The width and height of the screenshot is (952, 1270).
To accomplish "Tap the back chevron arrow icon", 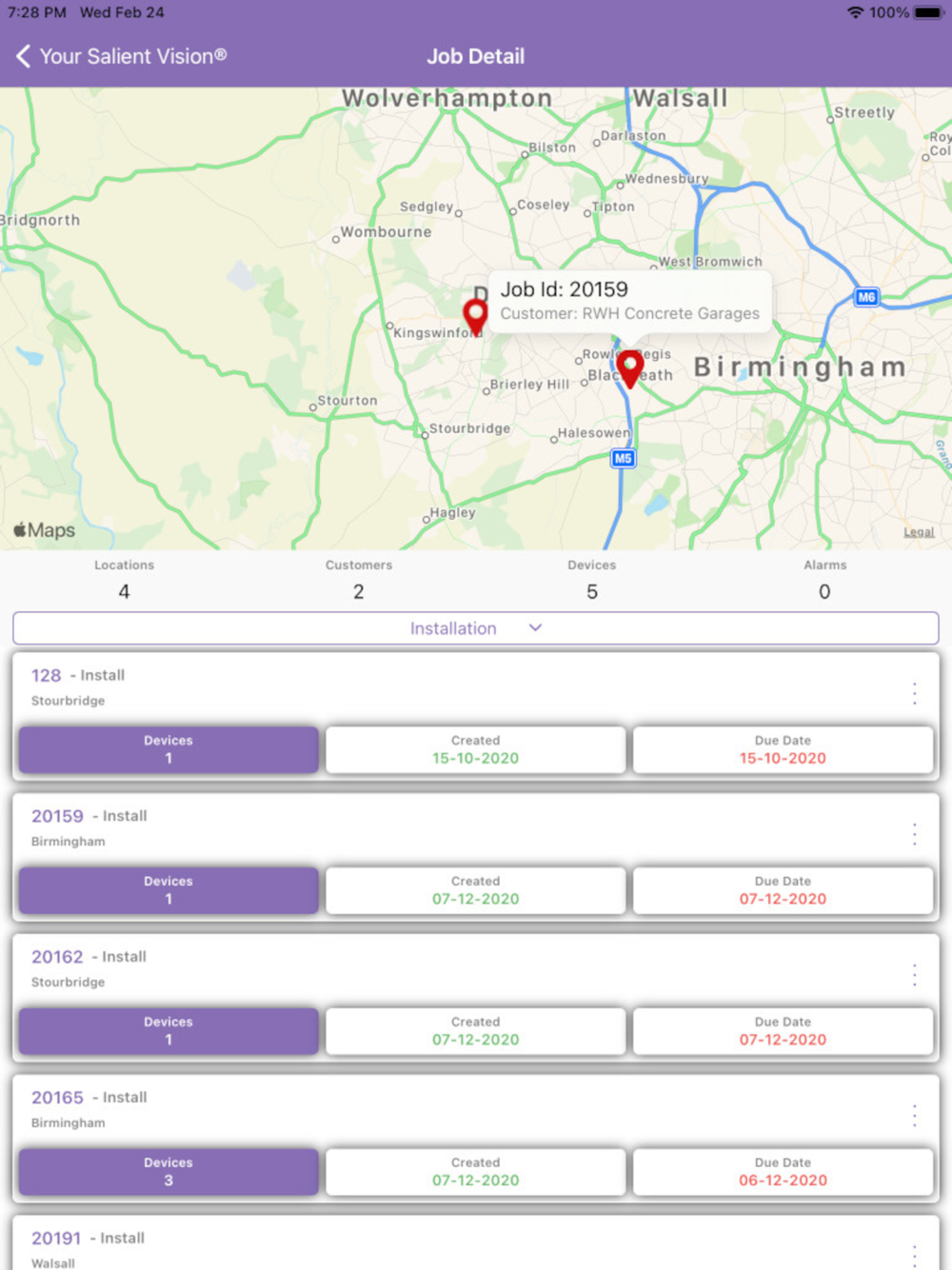I will pyautogui.click(x=23, y=56).
